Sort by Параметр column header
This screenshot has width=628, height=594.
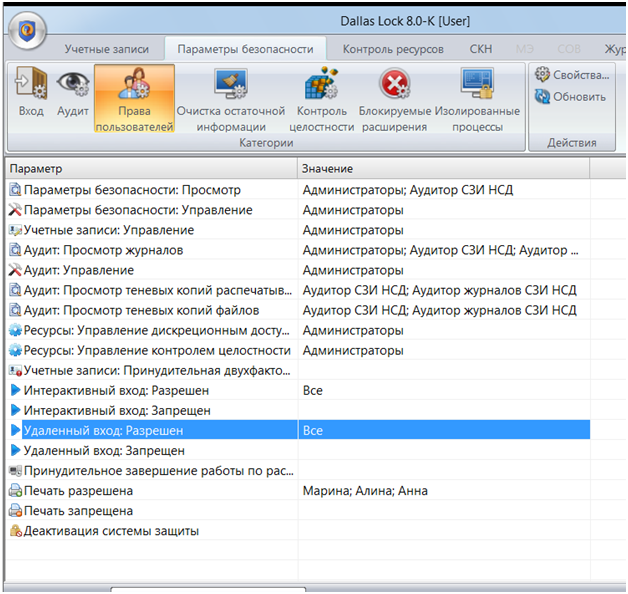(151, 169)
